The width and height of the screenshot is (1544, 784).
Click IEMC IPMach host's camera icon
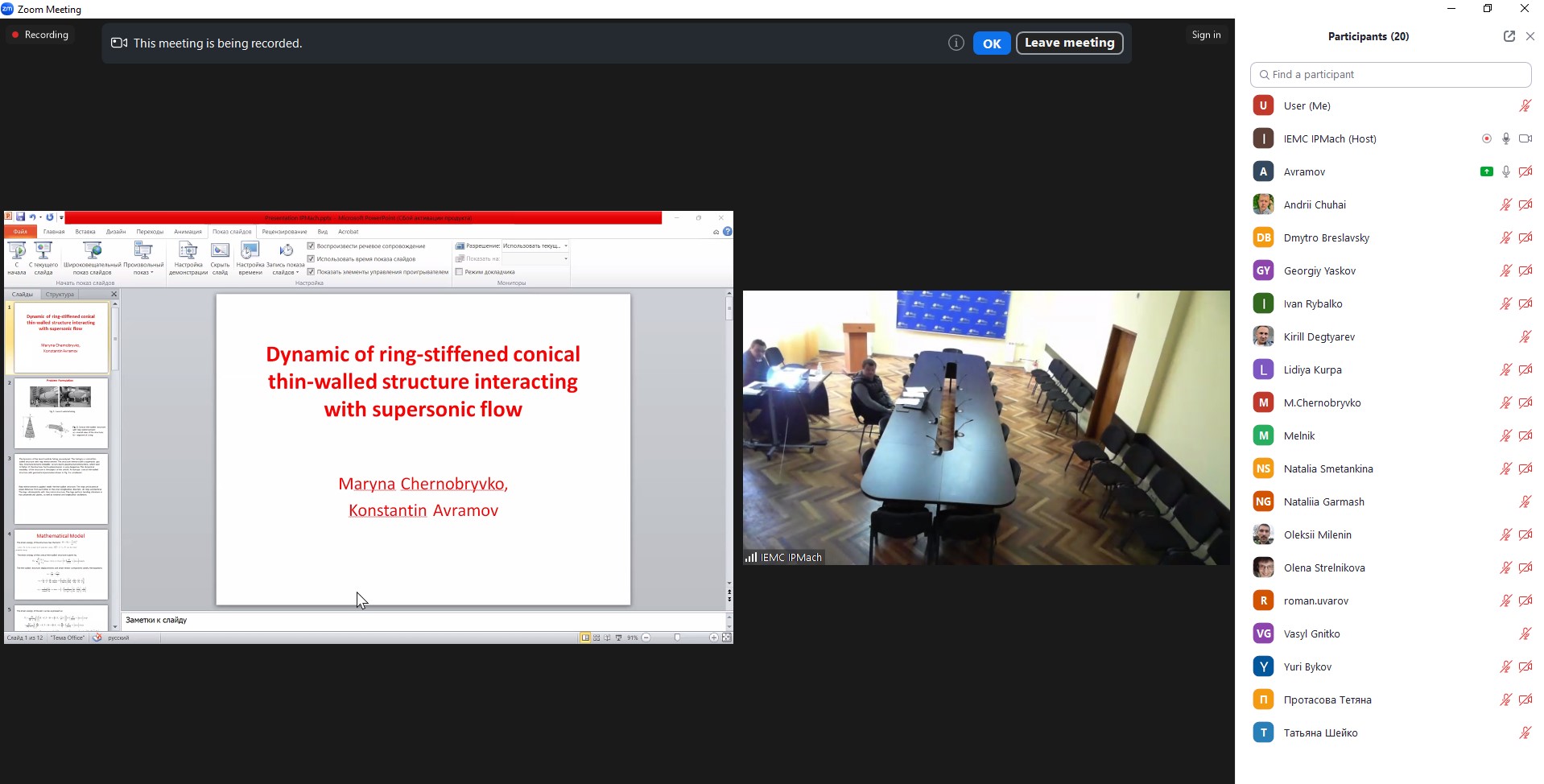[x=1525, y=138]
